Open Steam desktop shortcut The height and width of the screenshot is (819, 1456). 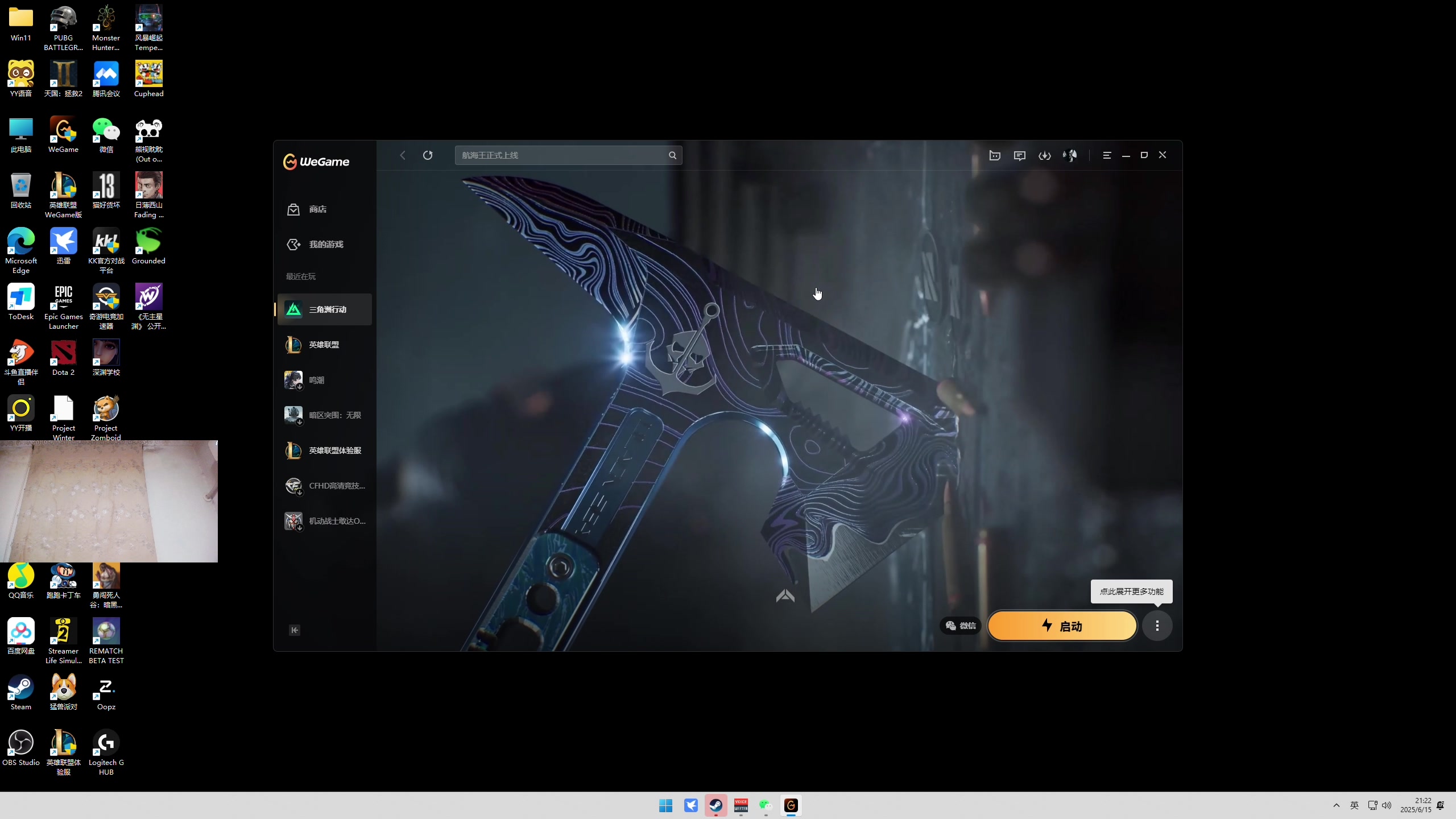[x=20, y=692]
